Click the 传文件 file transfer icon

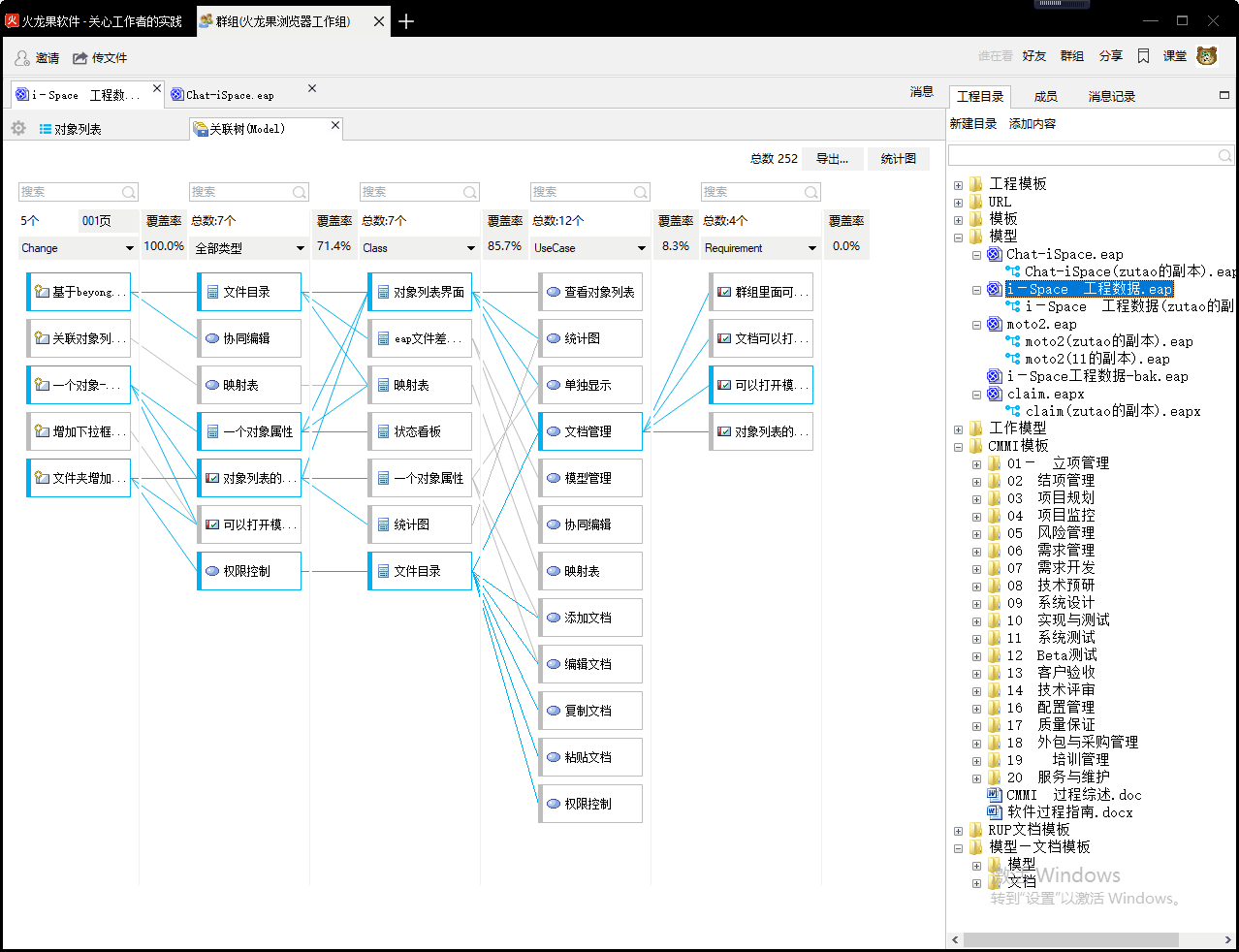point(79,57)
